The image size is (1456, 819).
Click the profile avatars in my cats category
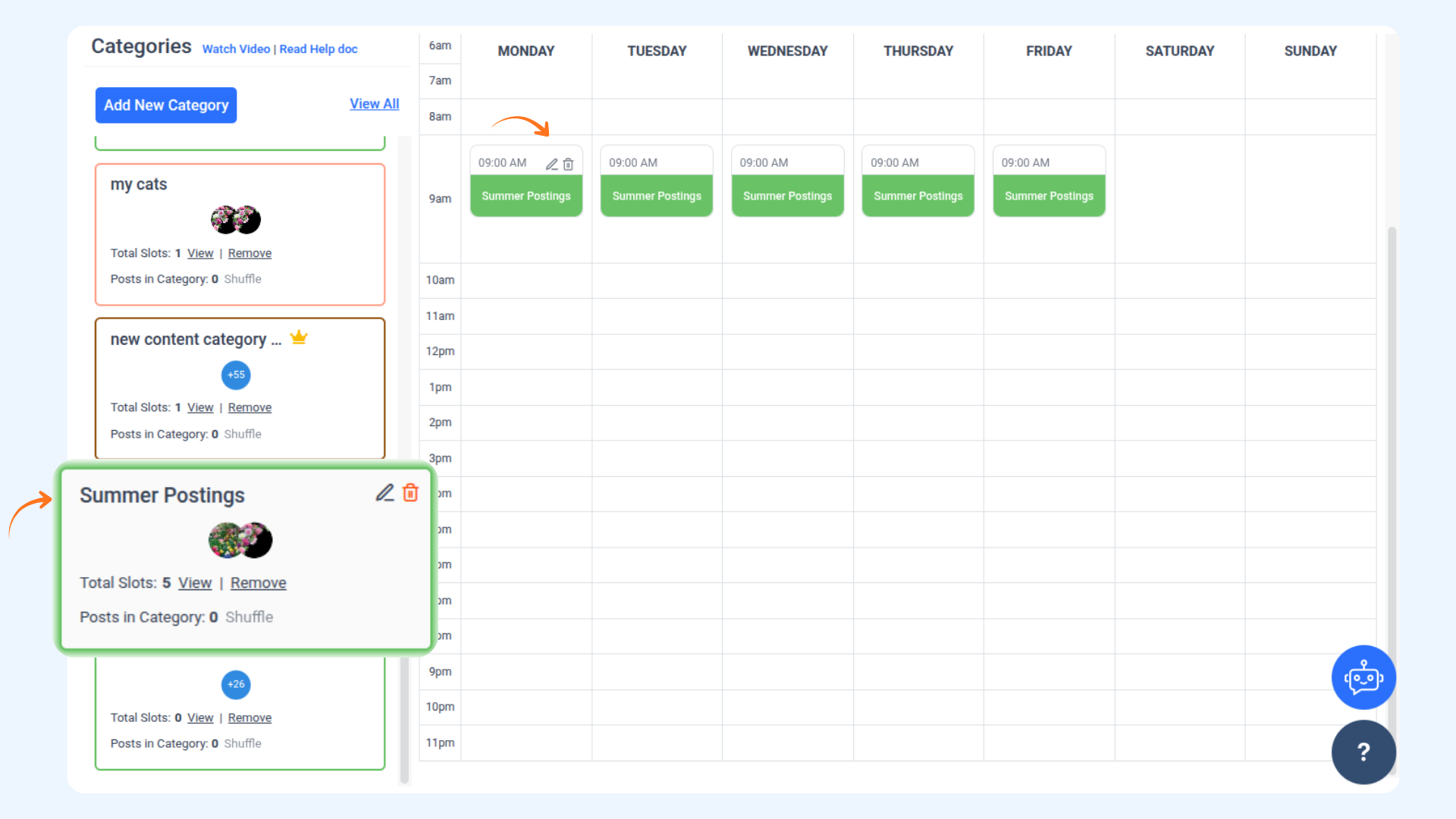[236, 220]
